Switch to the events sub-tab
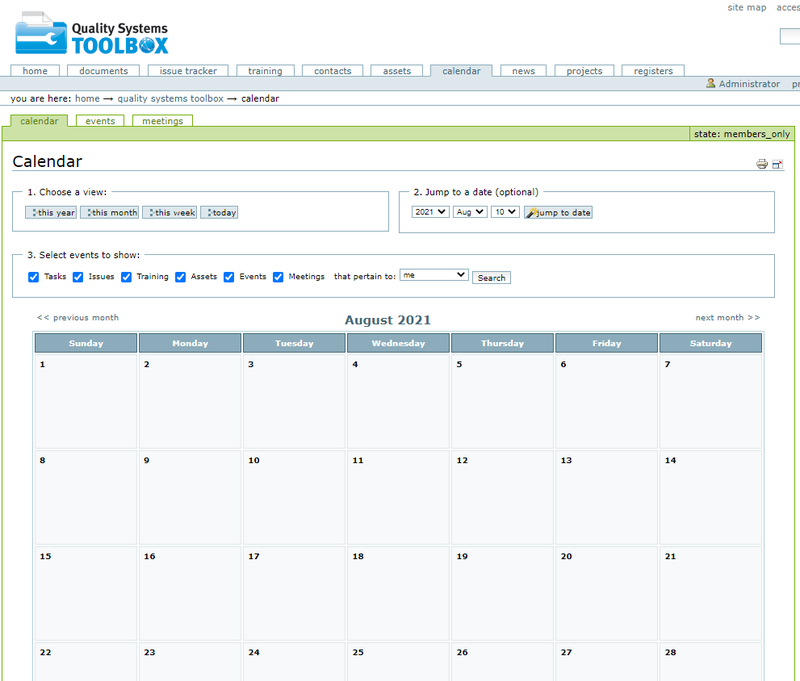Viewport: 800px width, 681px height. (100, 121)
